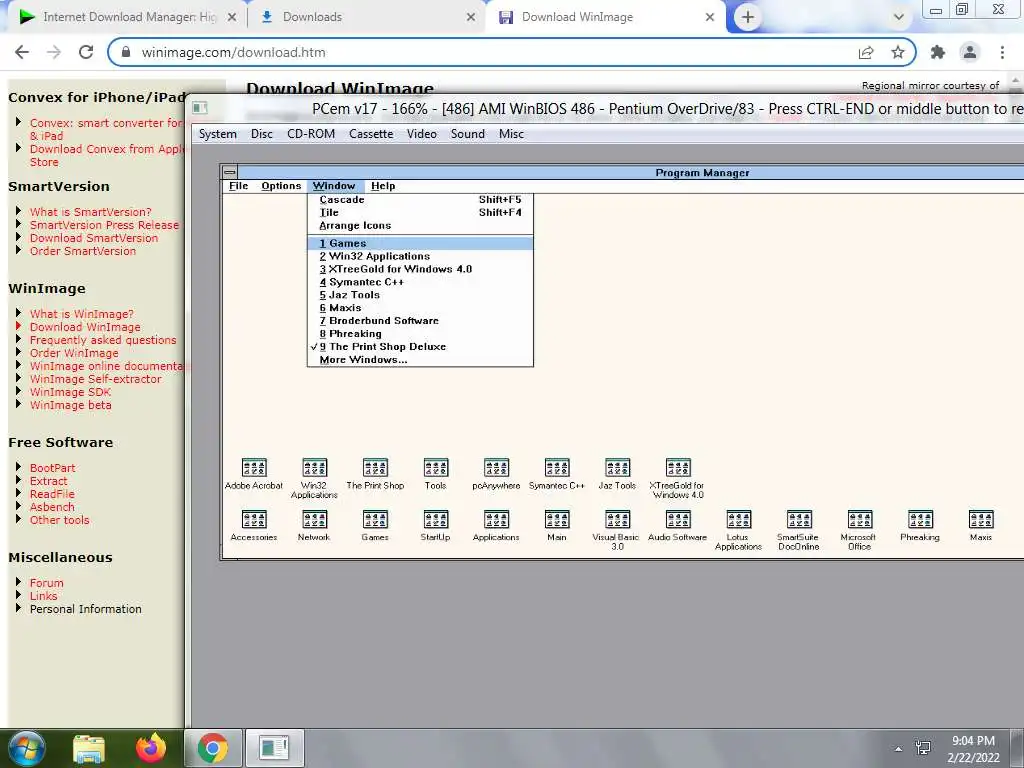Choose More Windows... entry
Image resolution: width=1024 pixels, height=768 pixels.
pyautogui.click(x=420, y=360)
